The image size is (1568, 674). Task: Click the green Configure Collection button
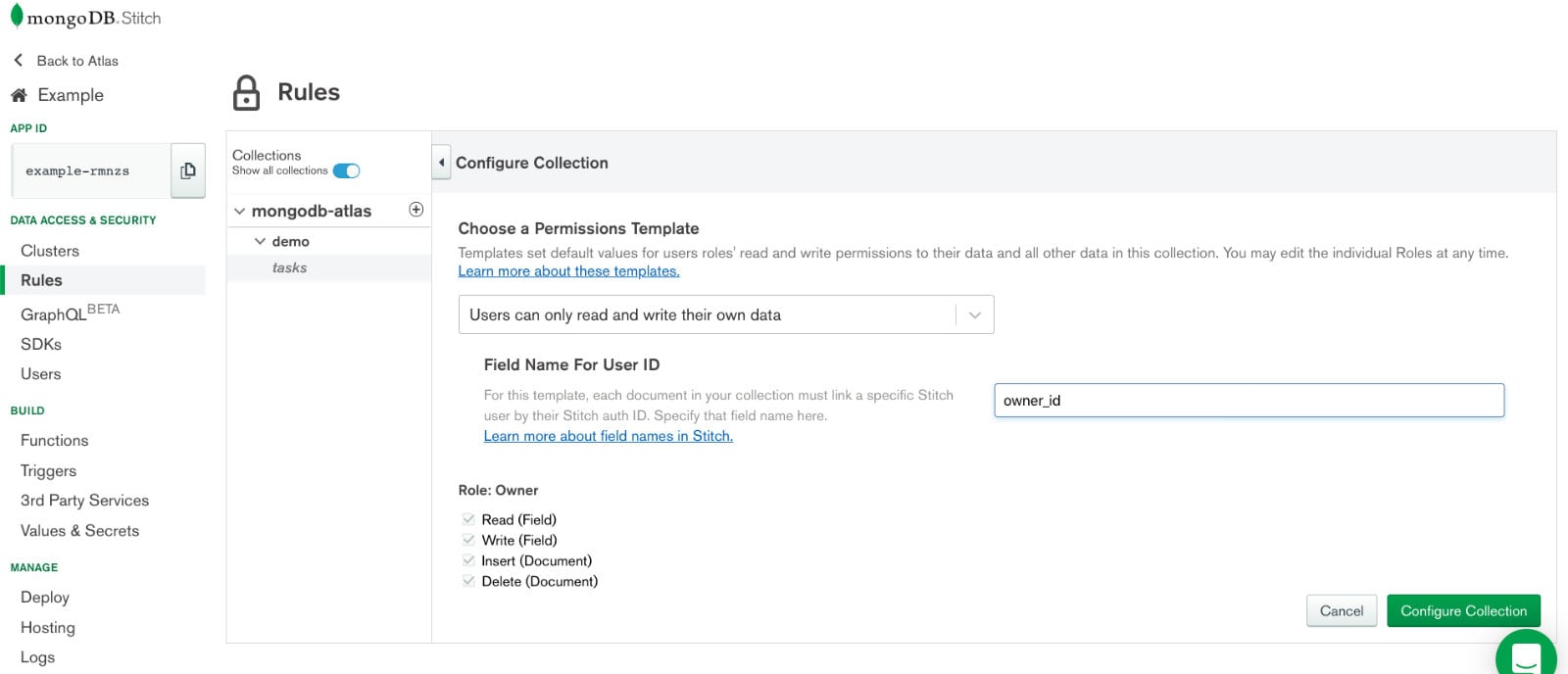1464,610
